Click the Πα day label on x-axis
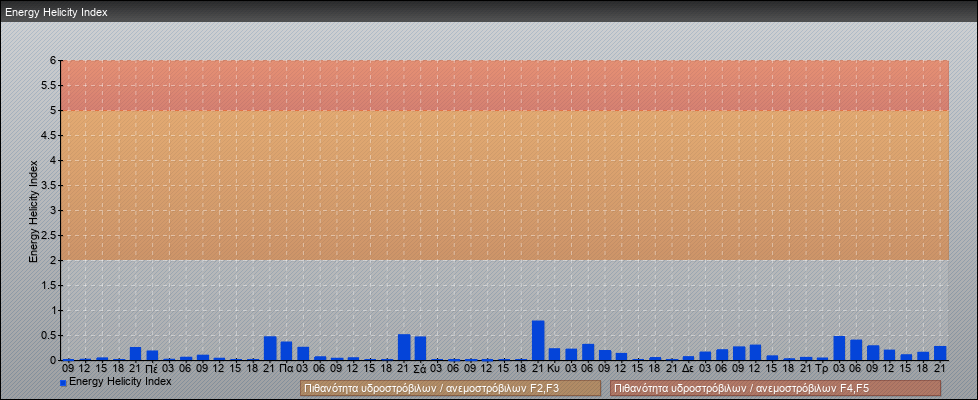This screenshot has height=400, width=978. point(286,369)
